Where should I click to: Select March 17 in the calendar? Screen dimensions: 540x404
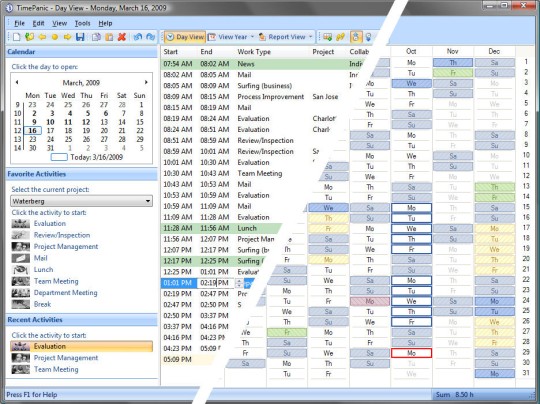(51, 131)
